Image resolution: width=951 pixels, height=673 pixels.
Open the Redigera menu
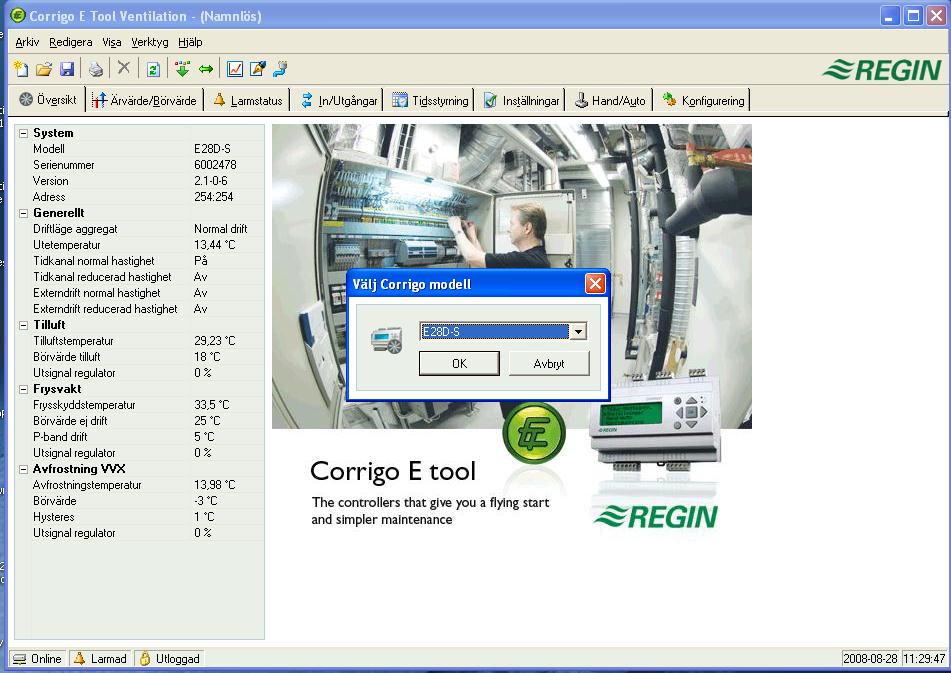click(71, 42)
